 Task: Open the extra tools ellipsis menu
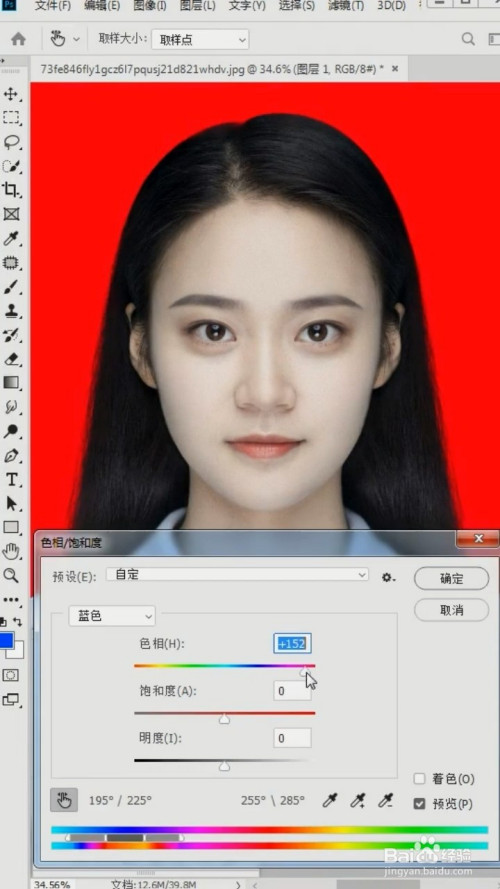coord(11,599)
